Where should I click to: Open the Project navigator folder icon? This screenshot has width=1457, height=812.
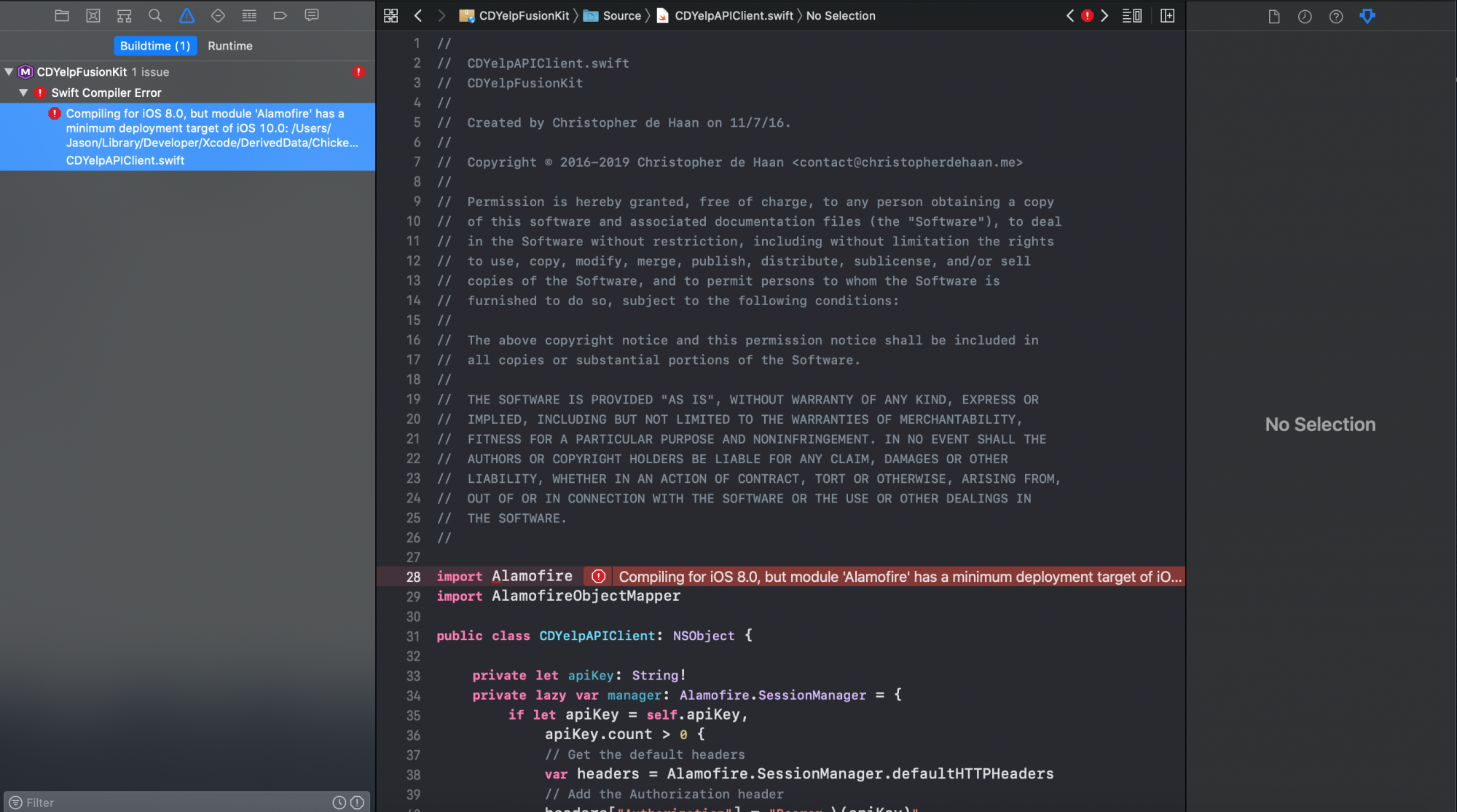(x=62, y=15)
